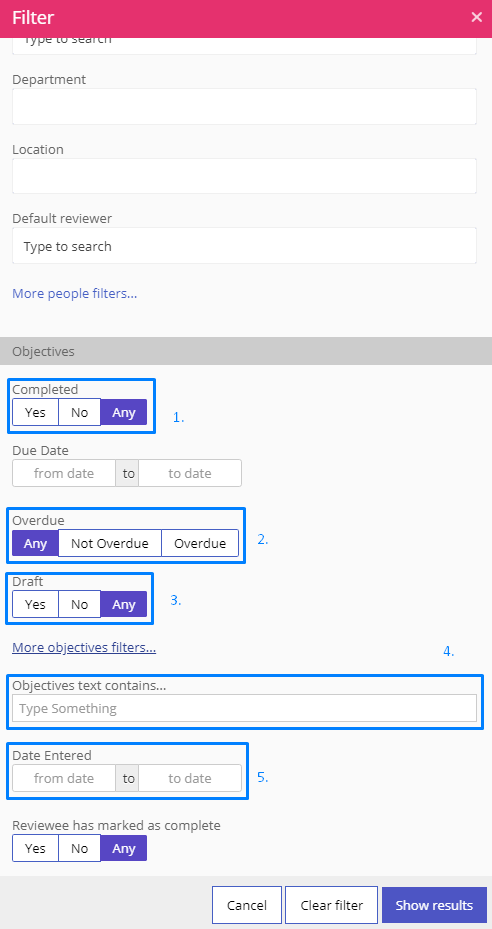Set Reviewee marked complete to No
Screen dimensions: 492x929
pyautogui.click(x=79, y=848)
